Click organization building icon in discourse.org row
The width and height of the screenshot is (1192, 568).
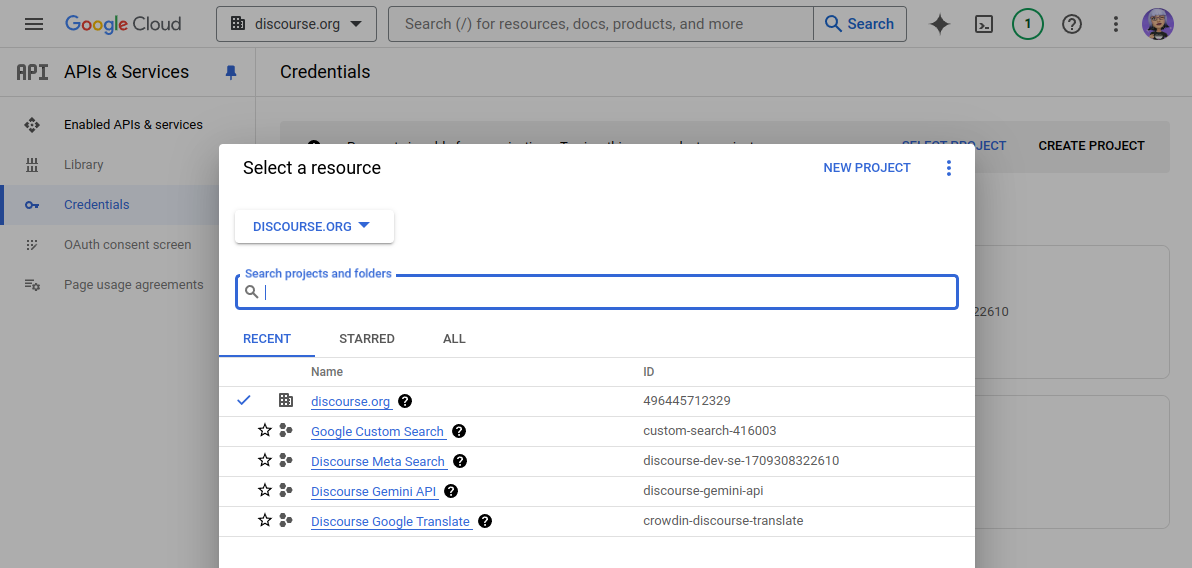[286, 400]
